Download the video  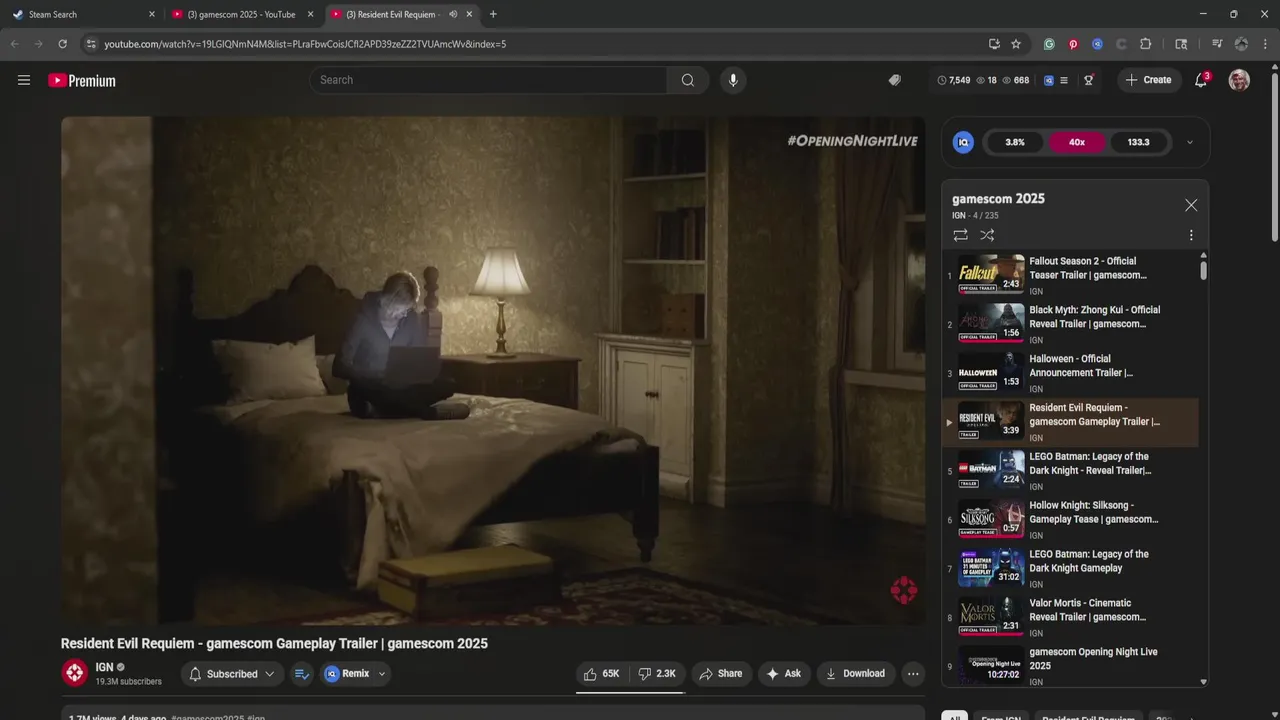click(855, 674)
